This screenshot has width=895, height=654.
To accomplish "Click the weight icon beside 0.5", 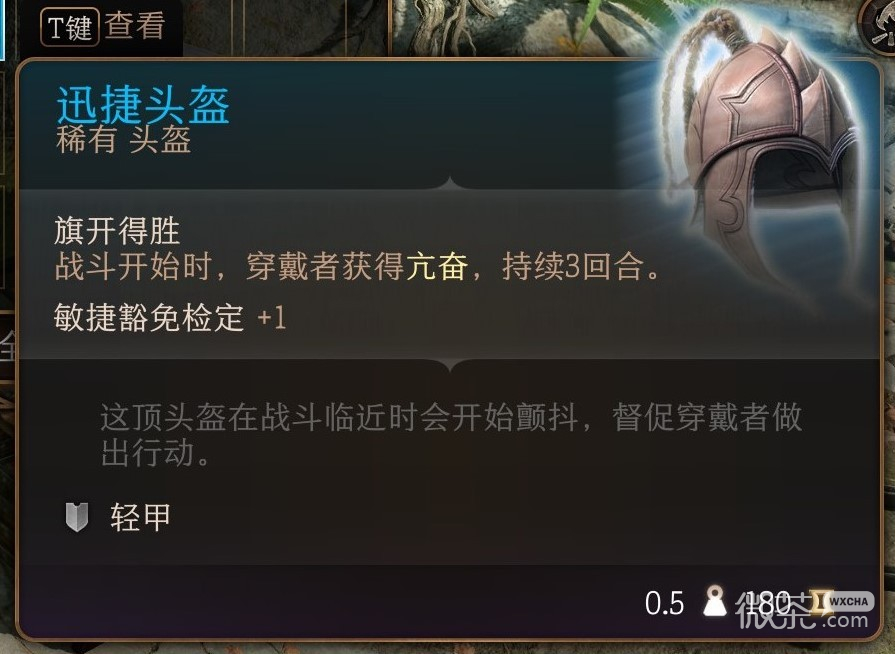I will click(715, 601).
